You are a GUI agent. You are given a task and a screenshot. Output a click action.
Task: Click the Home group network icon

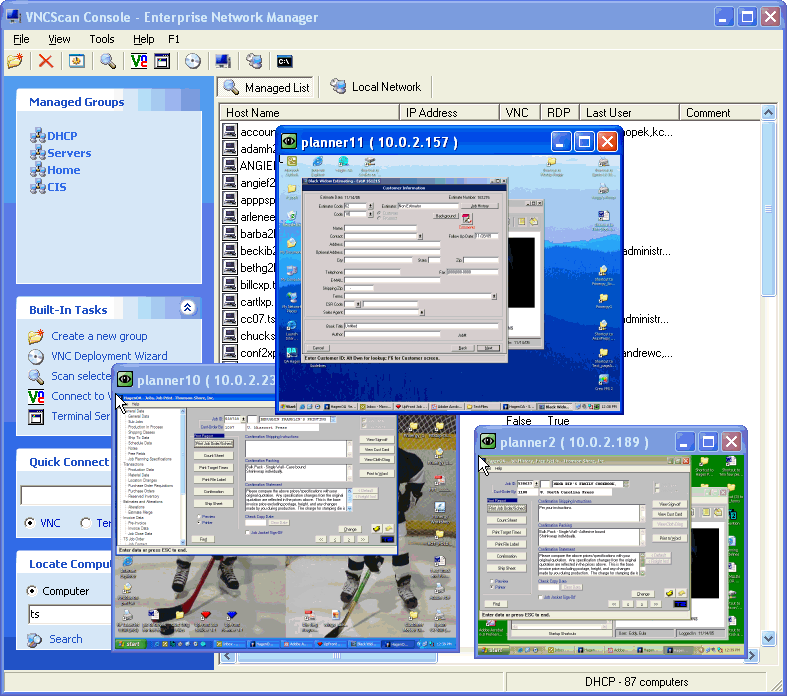38,170
